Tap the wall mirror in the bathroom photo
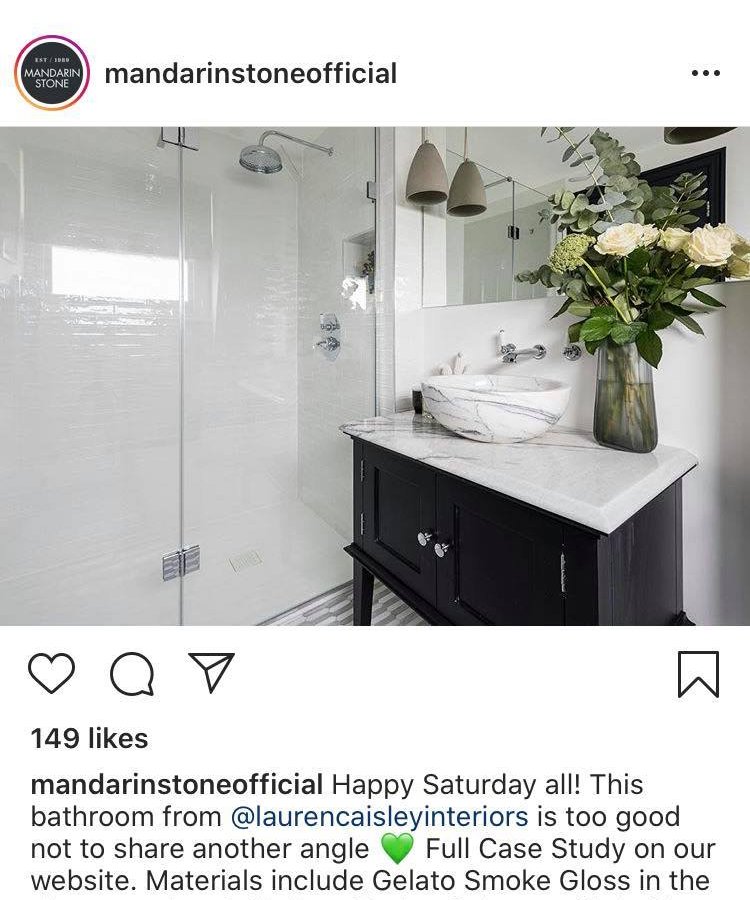 pyautogui.click(x=488, y=241)
